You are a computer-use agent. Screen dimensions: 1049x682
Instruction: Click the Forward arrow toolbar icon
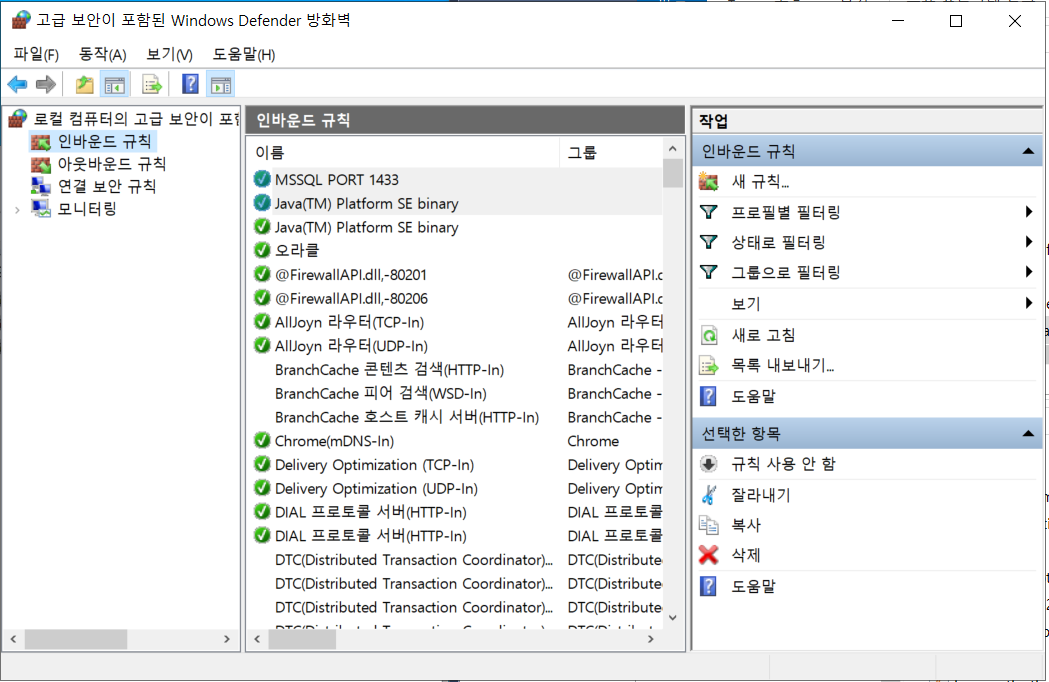click(x=45, y=84)
